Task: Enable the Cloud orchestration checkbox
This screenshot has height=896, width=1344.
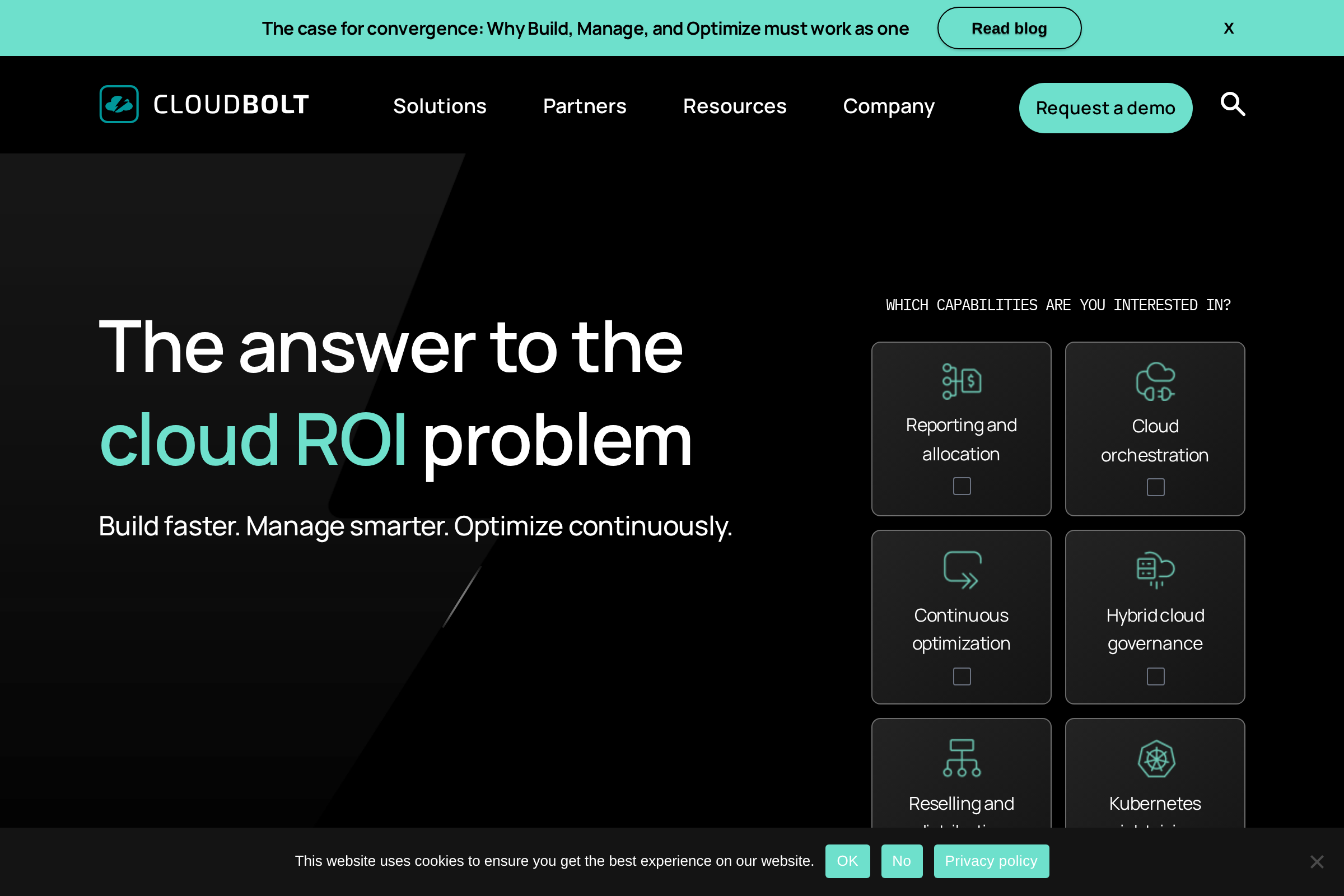Action: tap(1155, 487)
